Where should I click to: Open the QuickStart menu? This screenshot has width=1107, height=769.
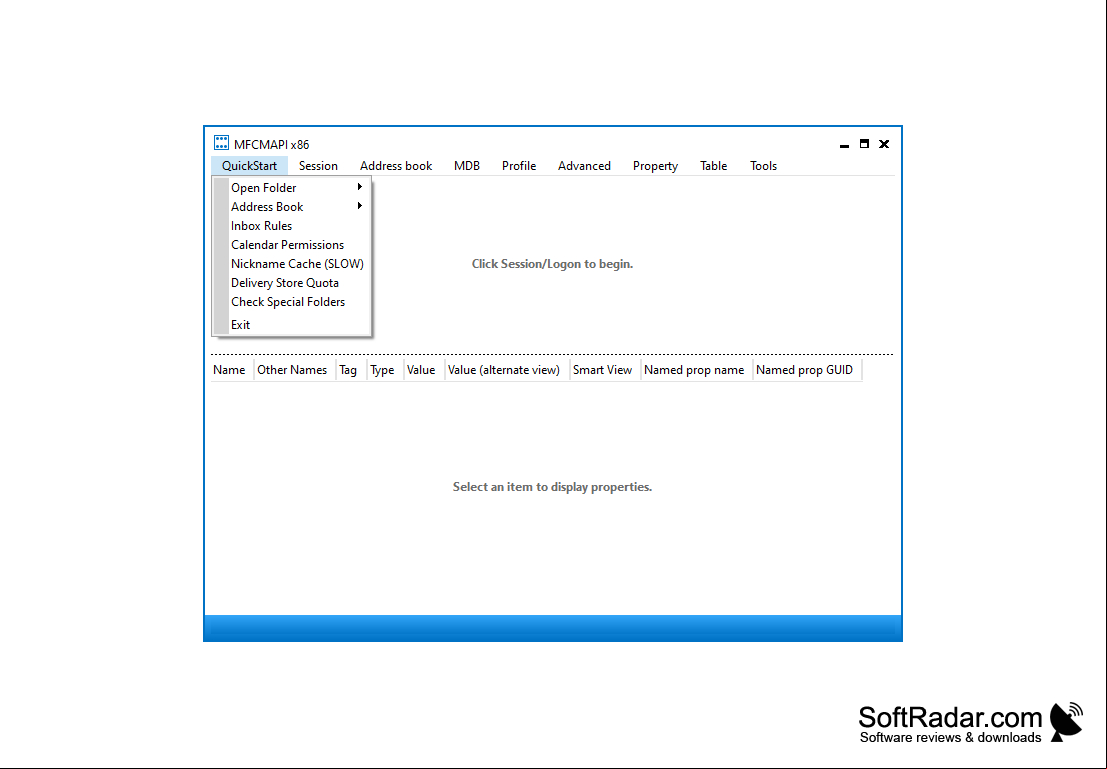249,166
